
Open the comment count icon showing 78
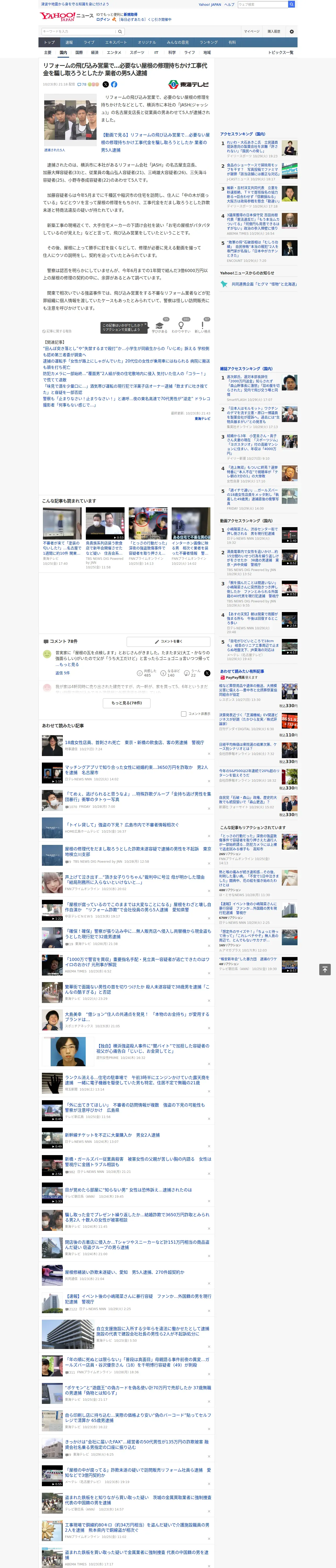[x=82, y=85]
